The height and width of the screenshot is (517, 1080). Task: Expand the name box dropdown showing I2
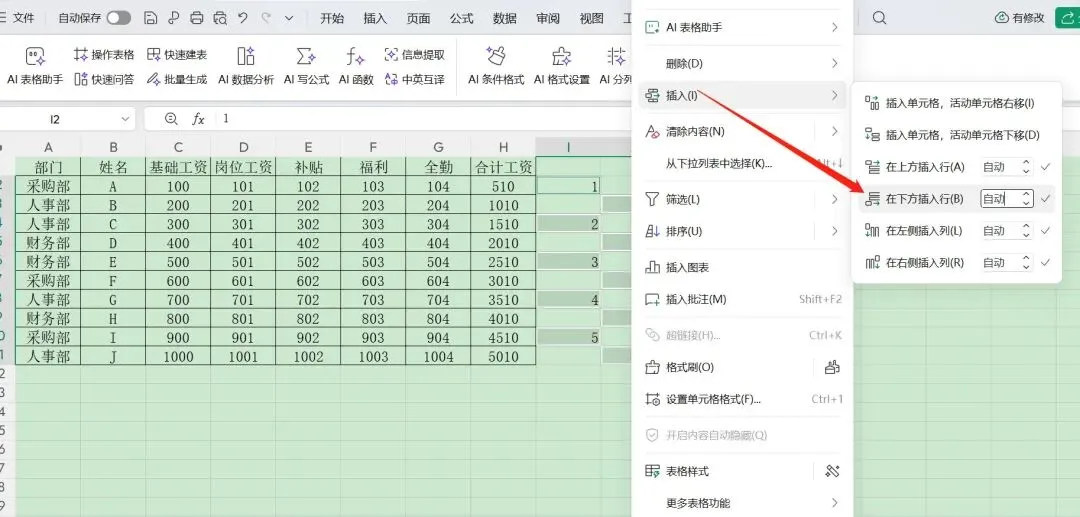click(x=125, y=119)
